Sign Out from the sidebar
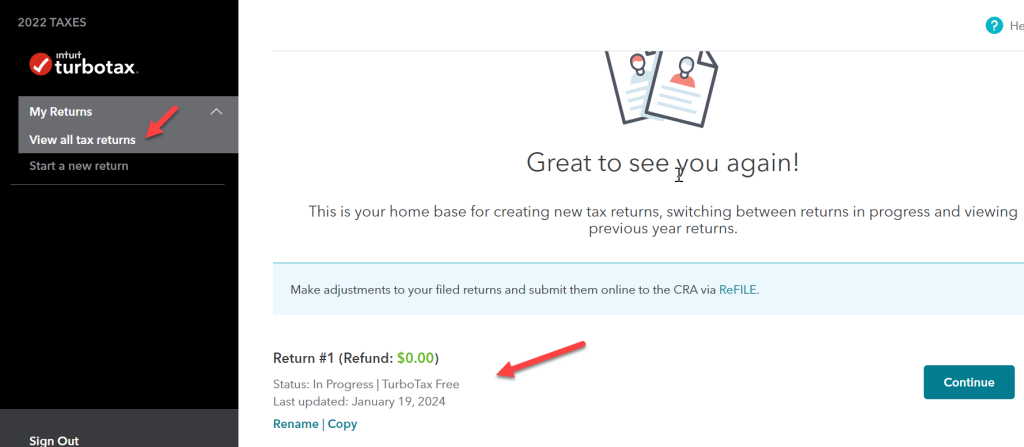This screenshot has width=1024, height=447. 54,441
